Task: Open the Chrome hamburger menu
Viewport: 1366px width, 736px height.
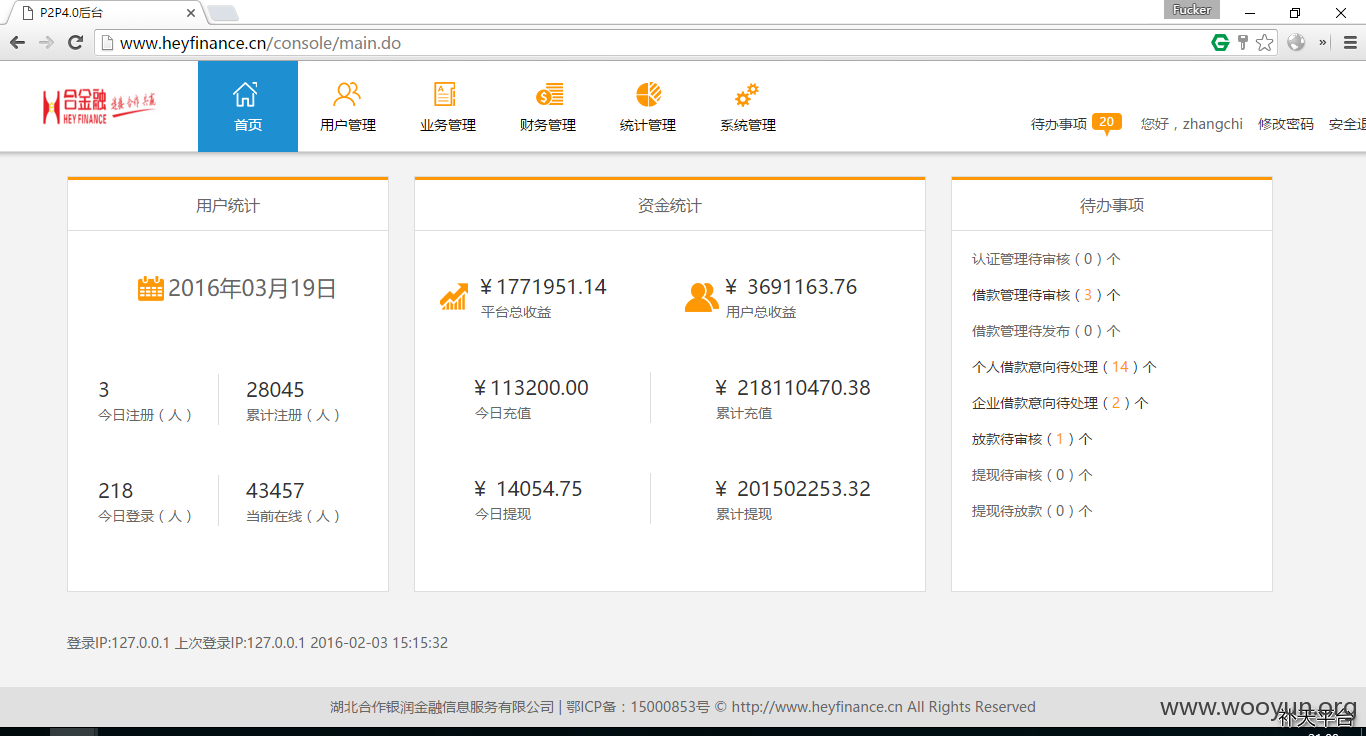Action: pyautogui.click(x=1350, y=42)
